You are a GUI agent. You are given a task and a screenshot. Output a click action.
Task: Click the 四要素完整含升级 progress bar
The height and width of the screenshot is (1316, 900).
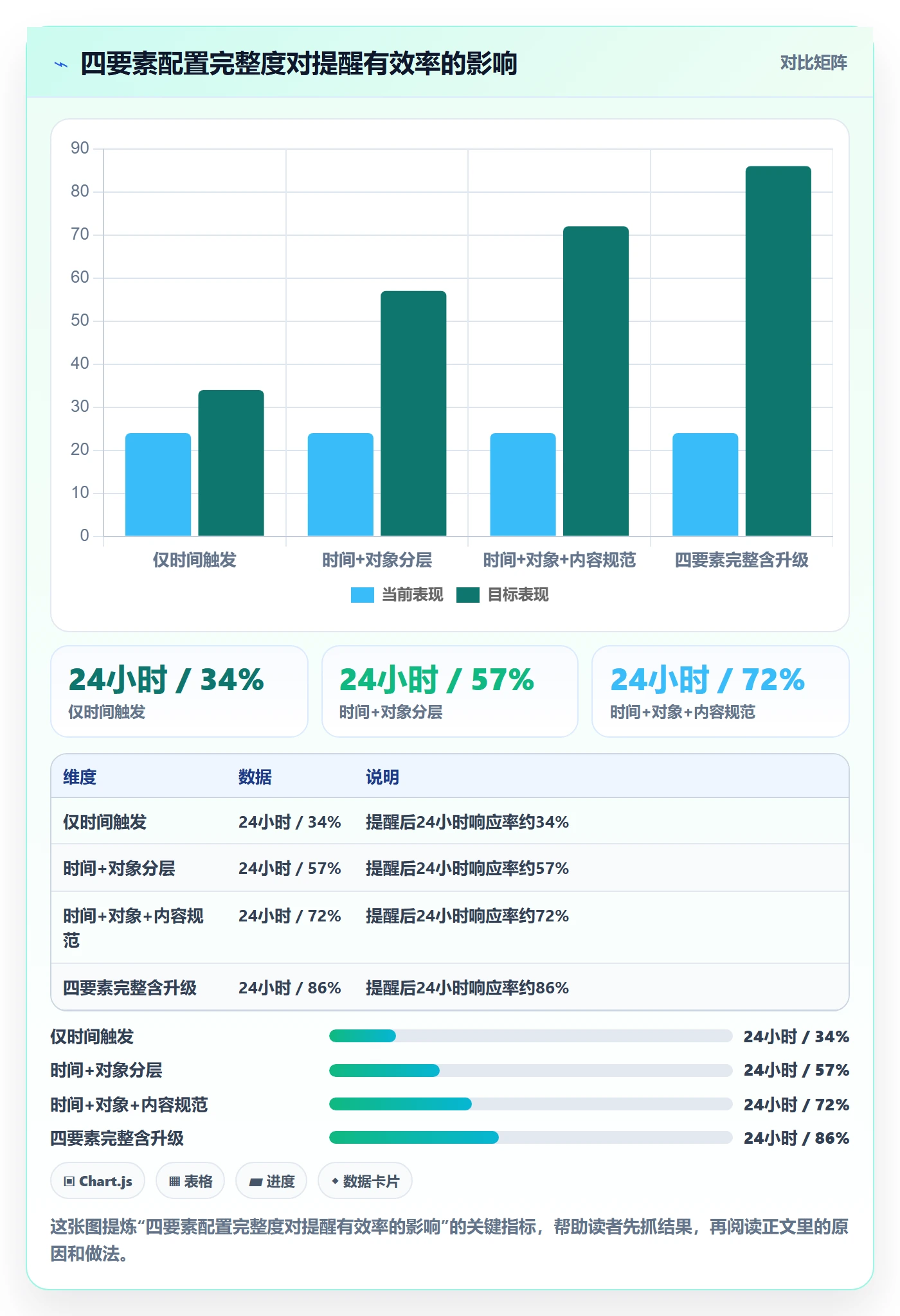pos(531,1137)
